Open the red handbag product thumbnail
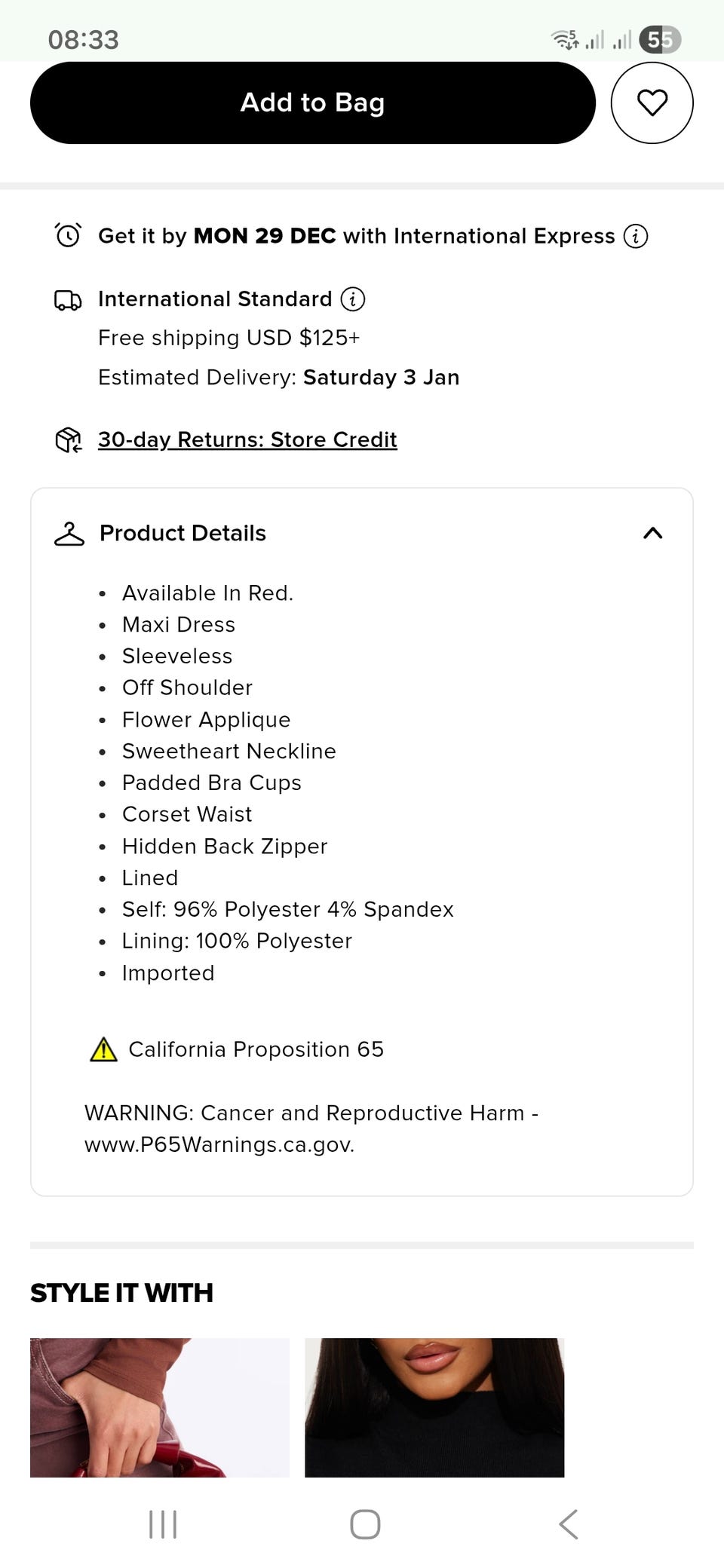 pos(160,1407)
